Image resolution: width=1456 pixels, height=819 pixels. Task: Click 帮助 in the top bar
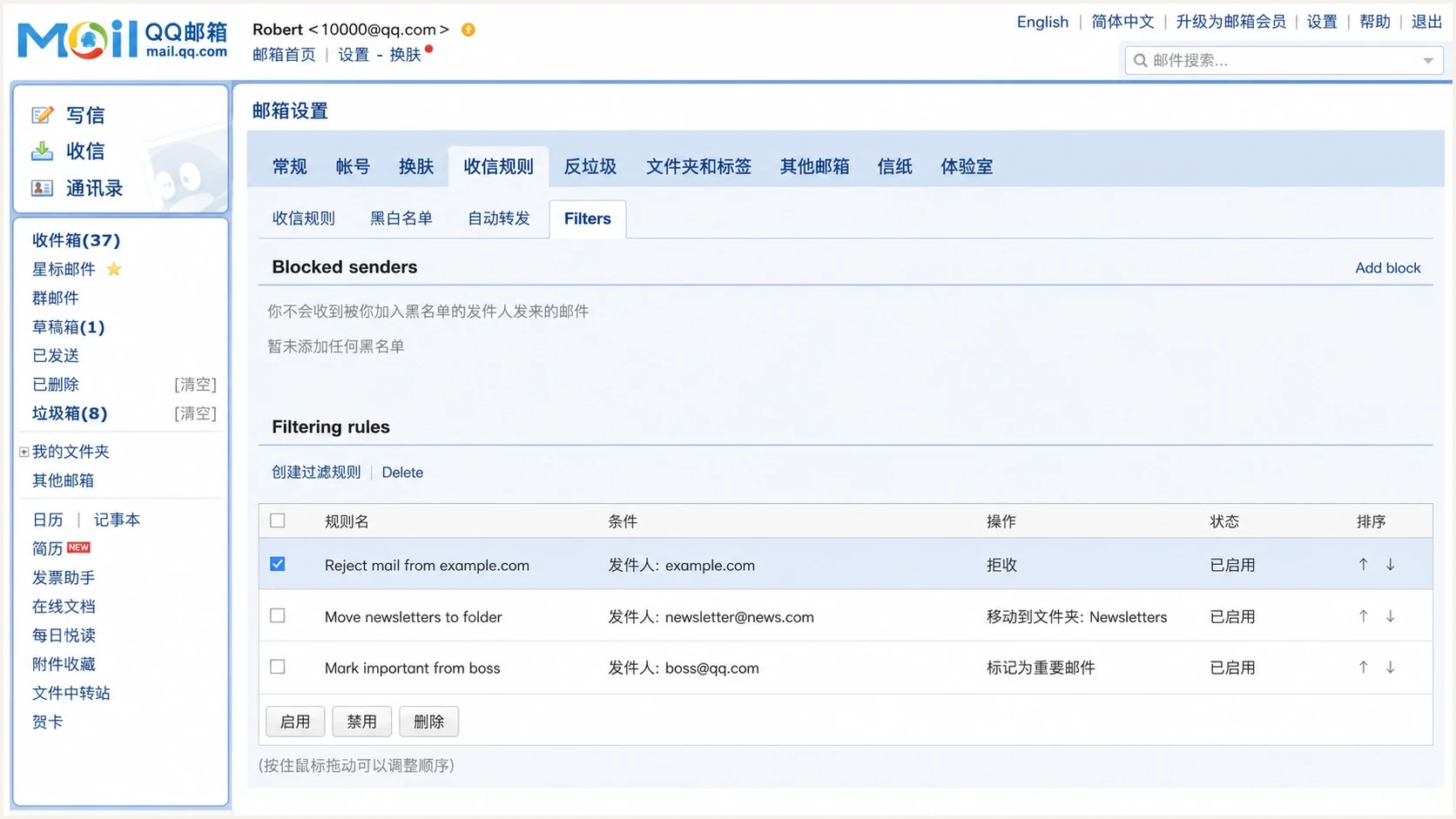coord(1375,22)
